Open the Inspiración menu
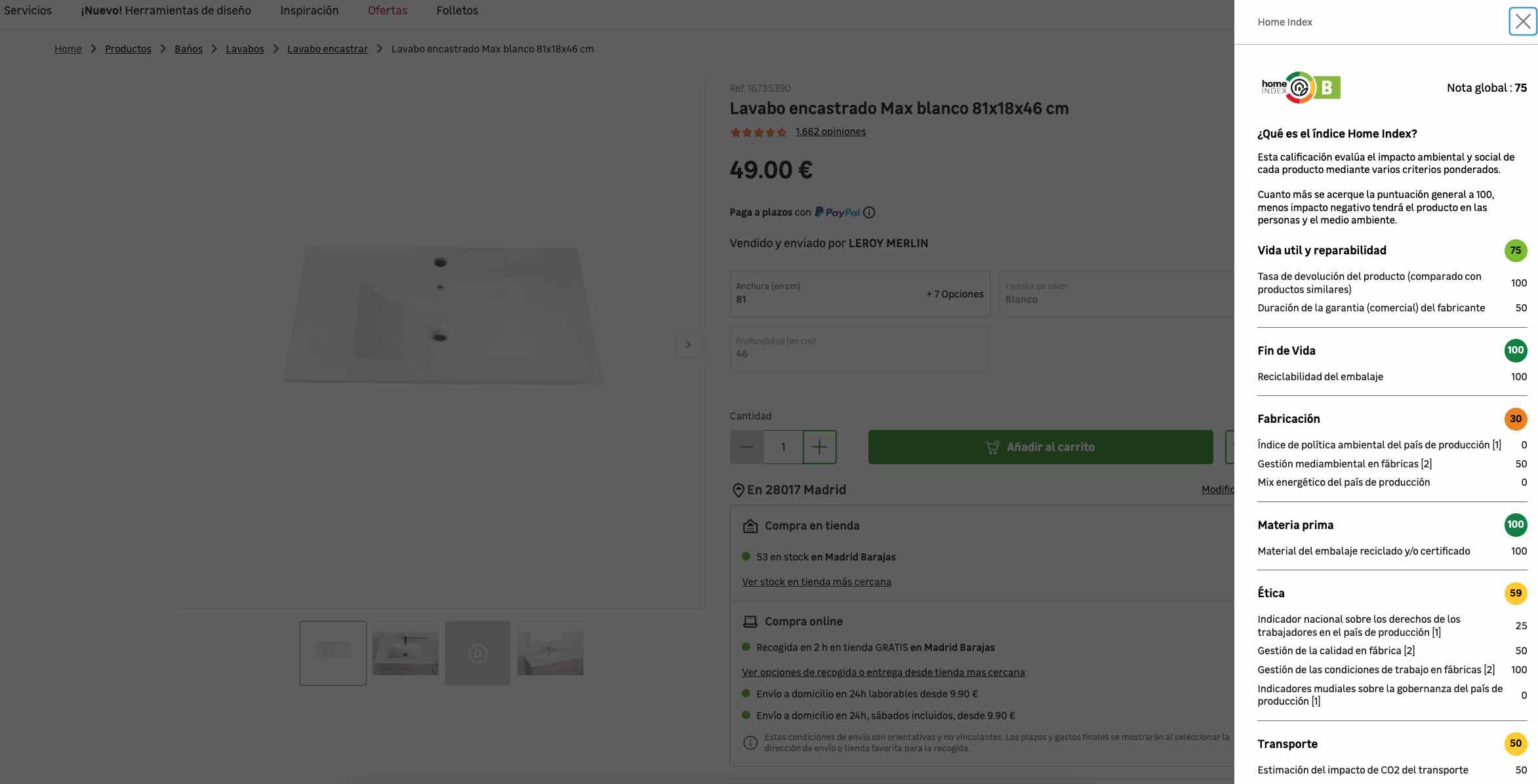 [310, 10]
